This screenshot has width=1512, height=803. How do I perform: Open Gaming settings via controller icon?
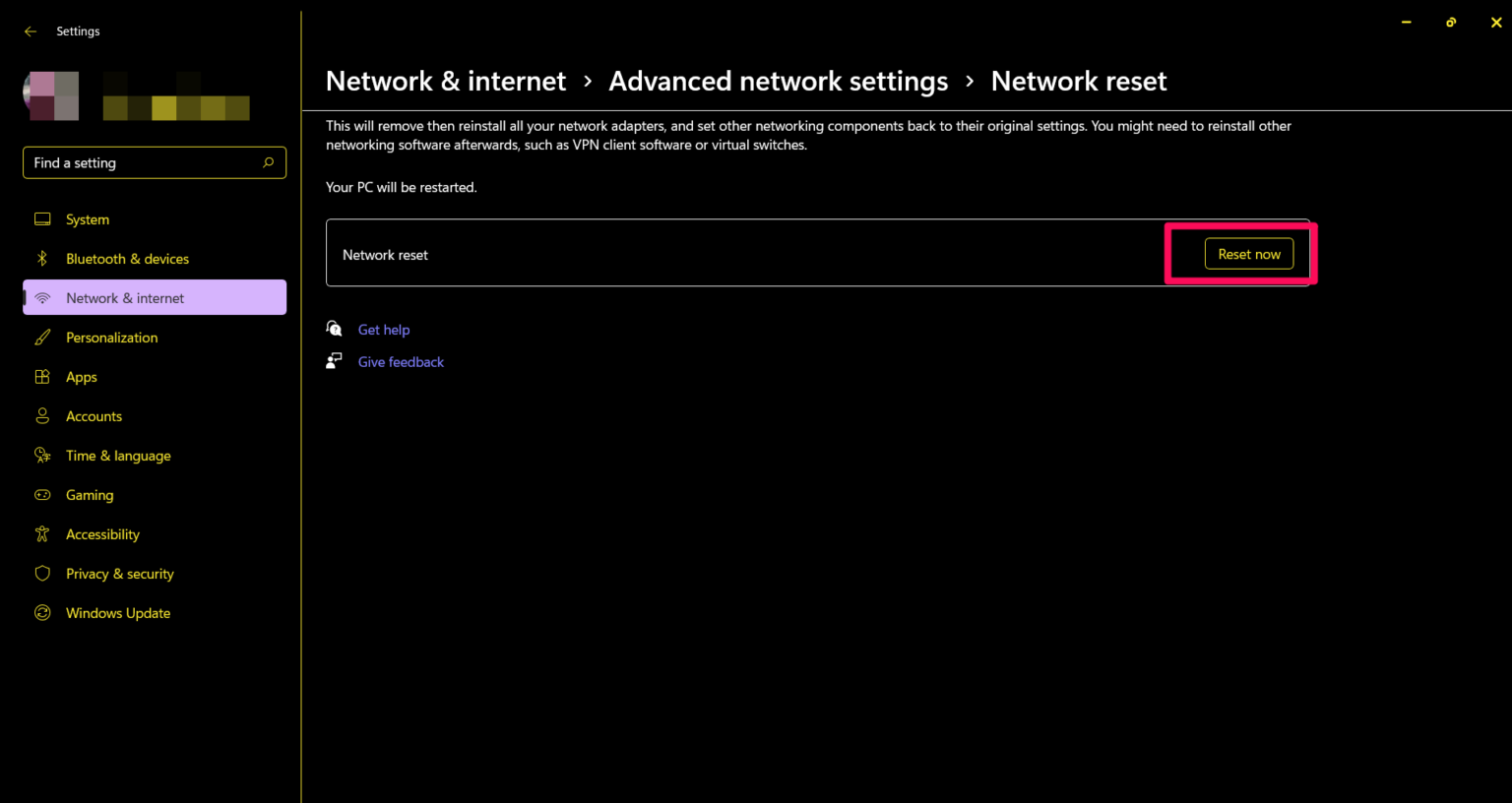tap(42, 494)
